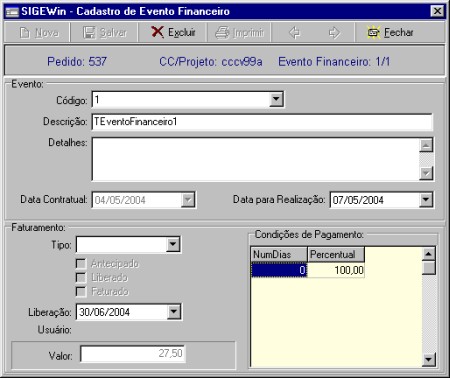This screenshot has height=378, width=450.
Task: Click the Detalhes scrollbar up arrow
Action: click(x=426, y=145)
